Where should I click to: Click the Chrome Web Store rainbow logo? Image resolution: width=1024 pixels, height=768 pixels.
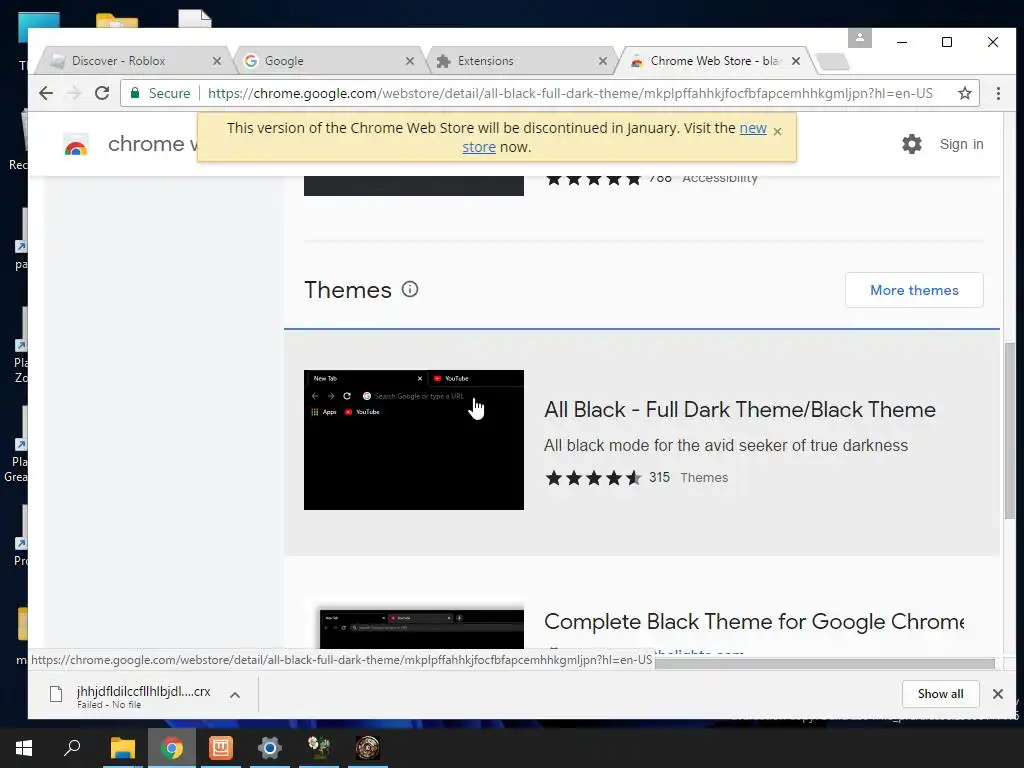click(76, 144)
